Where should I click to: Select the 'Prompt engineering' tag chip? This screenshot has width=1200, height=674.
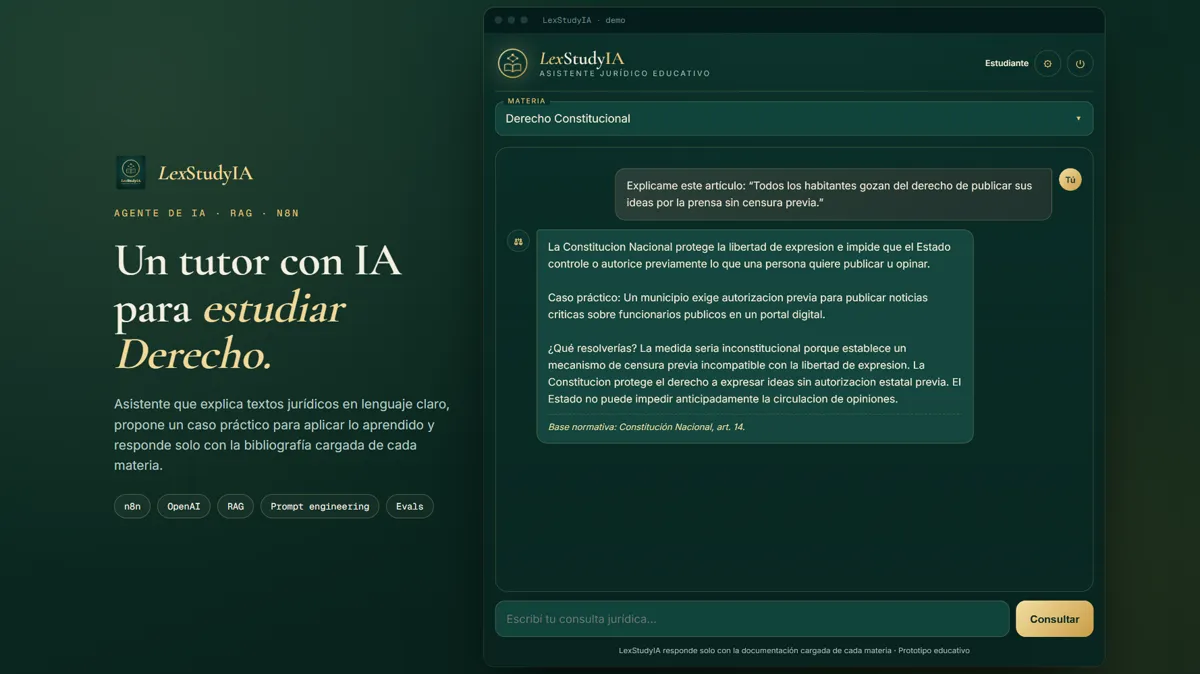coord(320,506)
